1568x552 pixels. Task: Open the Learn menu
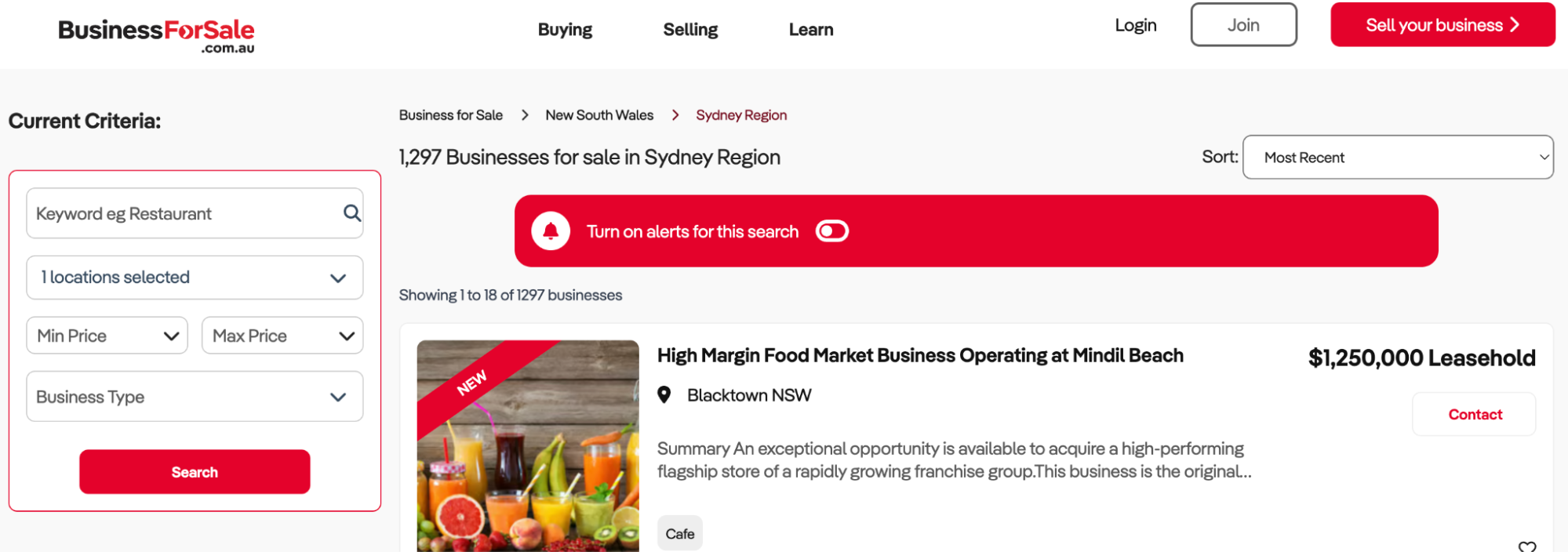(x=811, y=30)
